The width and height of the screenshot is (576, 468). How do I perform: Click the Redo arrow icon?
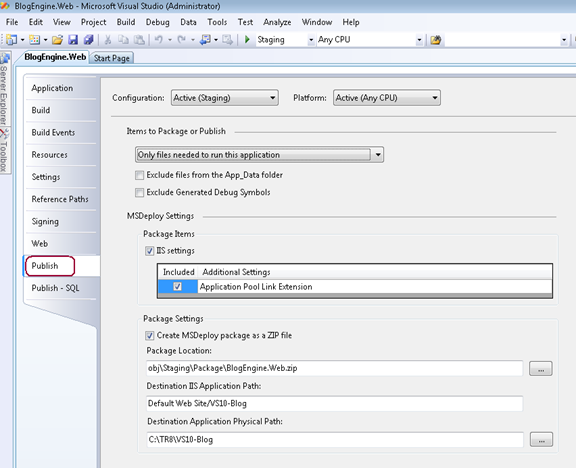click(181, 40)
